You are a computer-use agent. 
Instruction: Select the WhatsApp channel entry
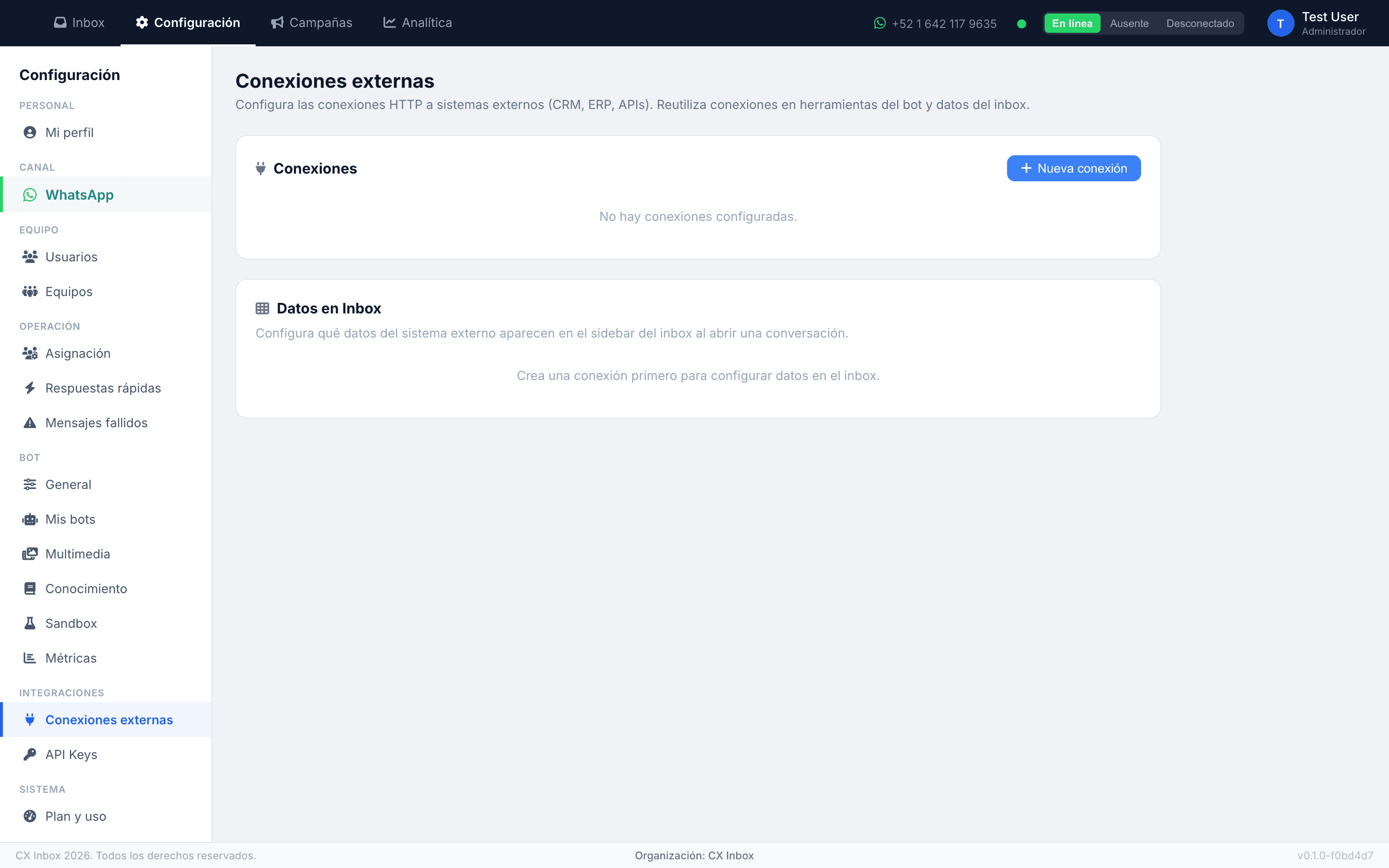[x=106, y=195]
